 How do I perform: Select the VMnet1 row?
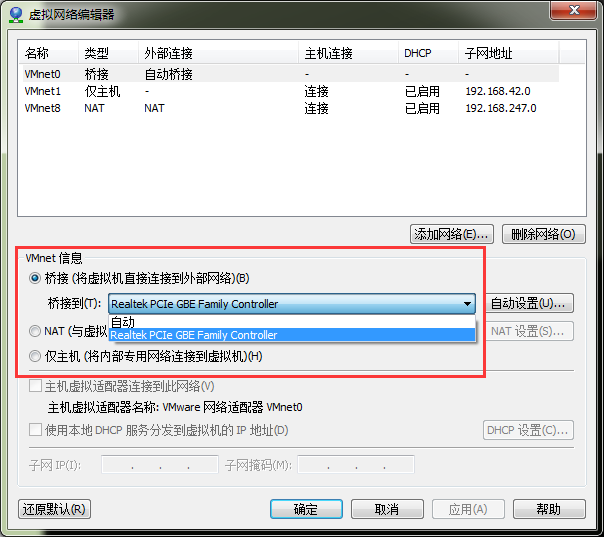pos(291,91)
